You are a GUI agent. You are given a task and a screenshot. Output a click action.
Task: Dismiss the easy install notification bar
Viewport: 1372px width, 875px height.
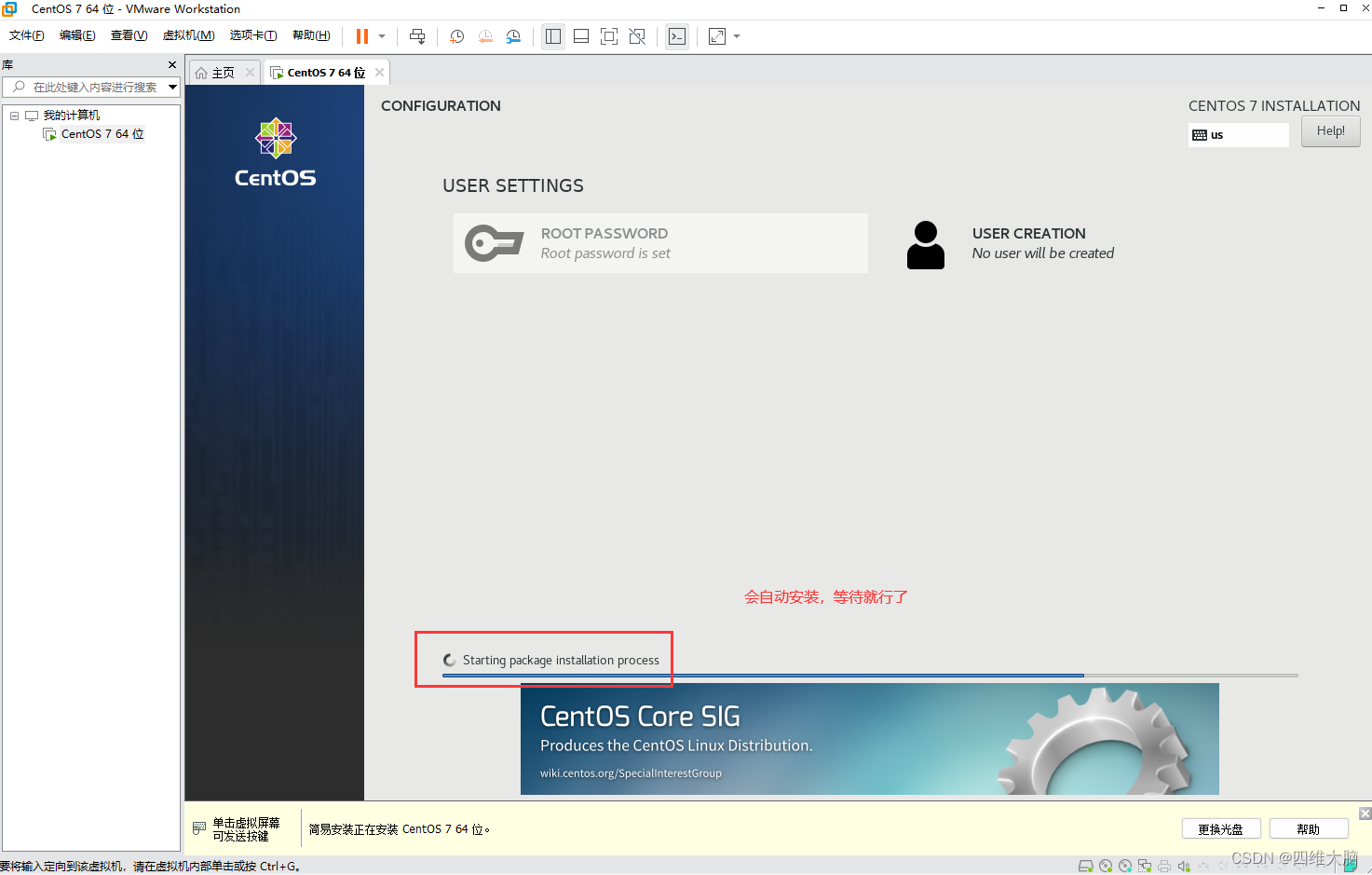pyautogui.click(x=1365, y=813)
